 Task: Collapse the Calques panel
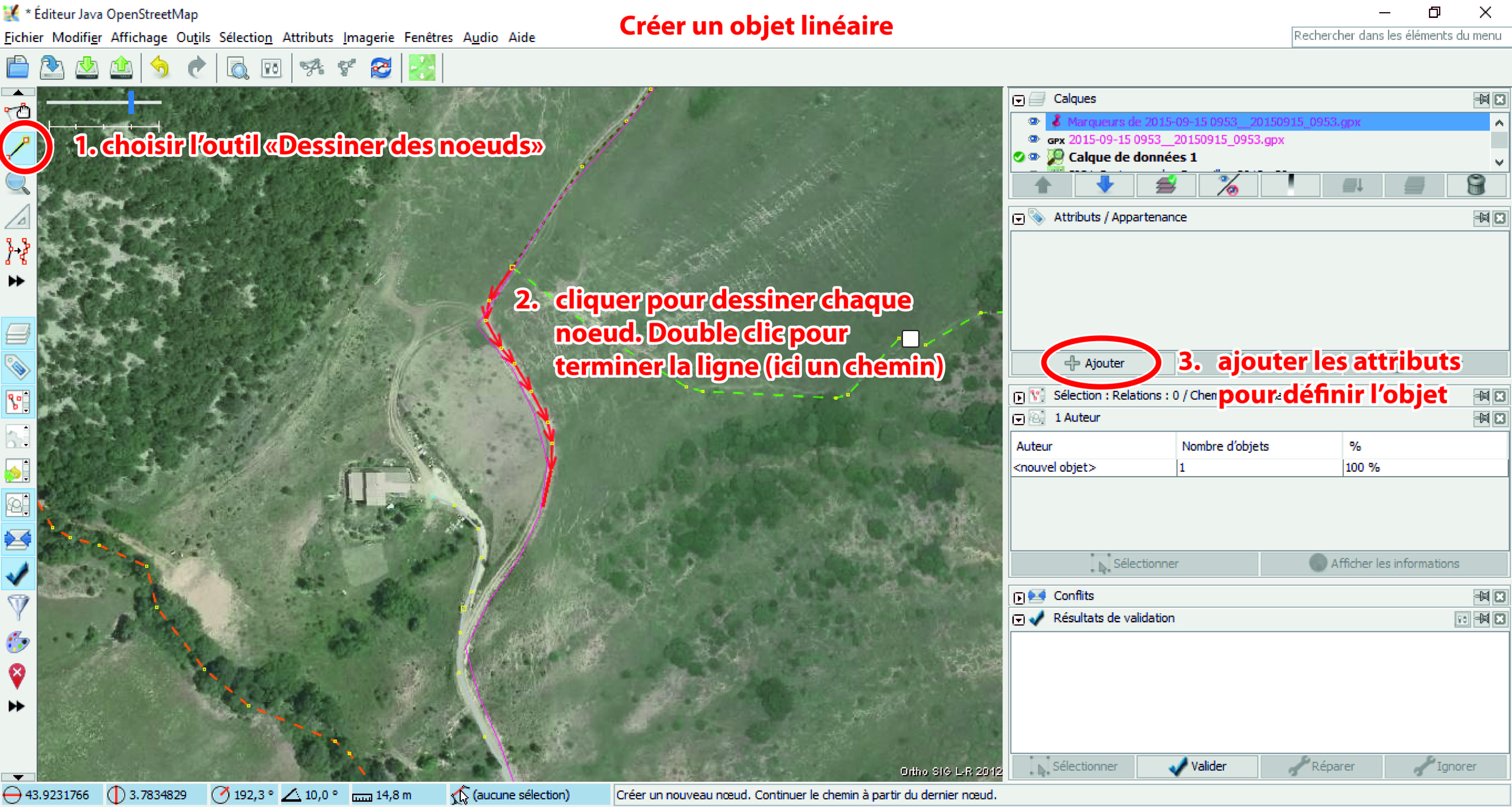click(1018, 100)
